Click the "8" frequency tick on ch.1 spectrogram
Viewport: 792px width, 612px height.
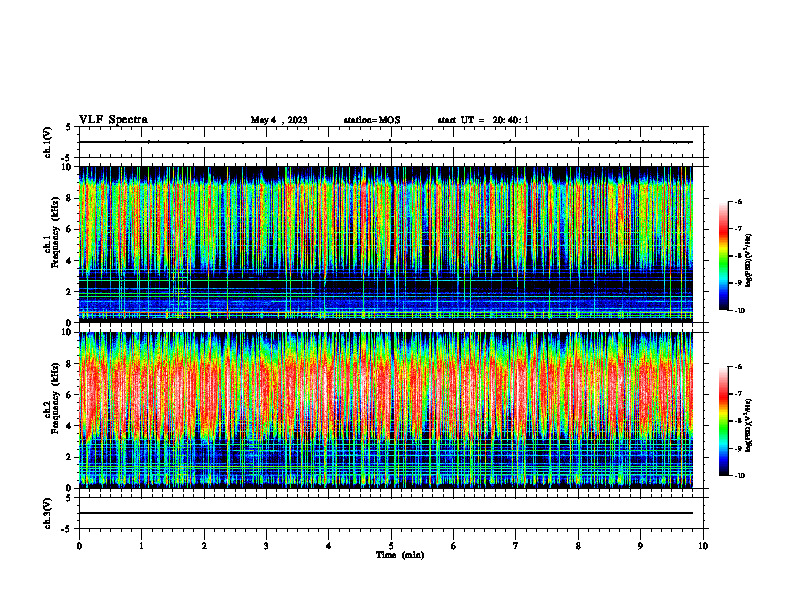69,198
